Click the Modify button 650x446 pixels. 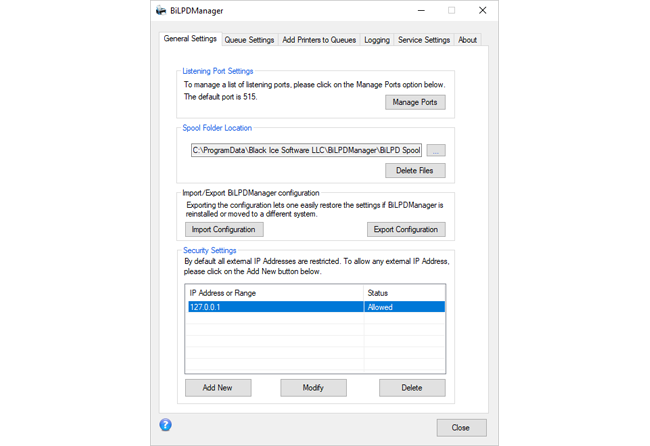313,388
